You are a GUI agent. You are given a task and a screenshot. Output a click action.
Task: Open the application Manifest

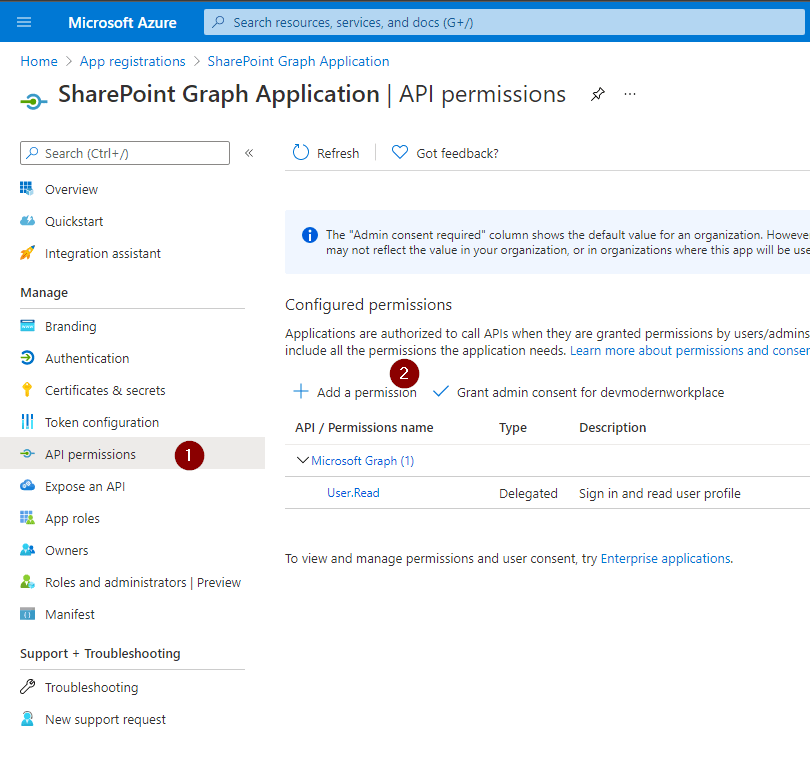pyautogui.click(x=67, y=614)
